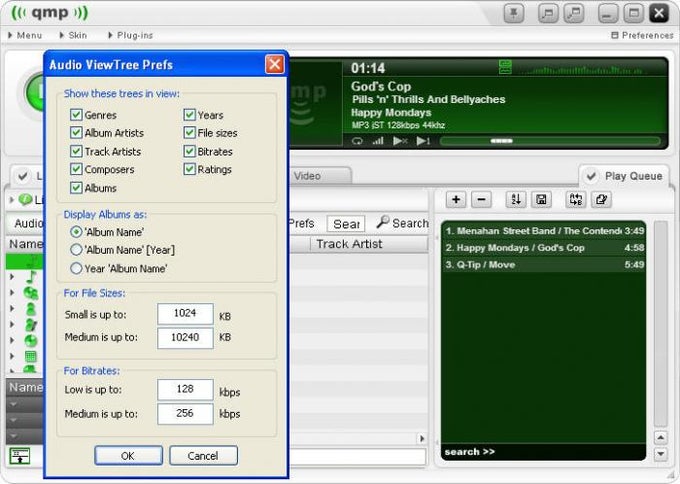The image size is (680, 484).
Task: Uncheck the Album Artists checkbox
Action: tap(76, 133)
